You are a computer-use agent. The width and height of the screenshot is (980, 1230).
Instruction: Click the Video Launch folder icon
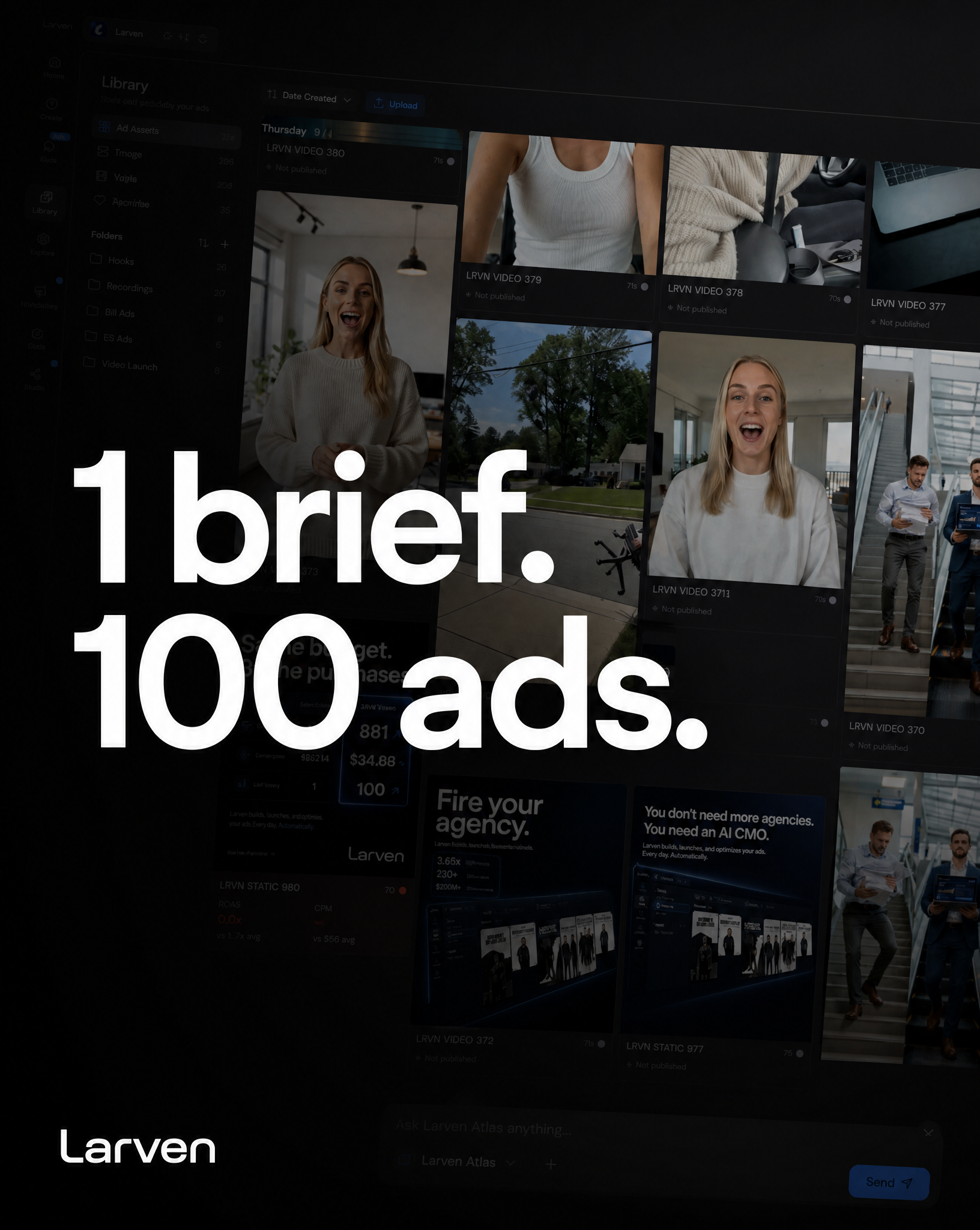click(89, 362)
